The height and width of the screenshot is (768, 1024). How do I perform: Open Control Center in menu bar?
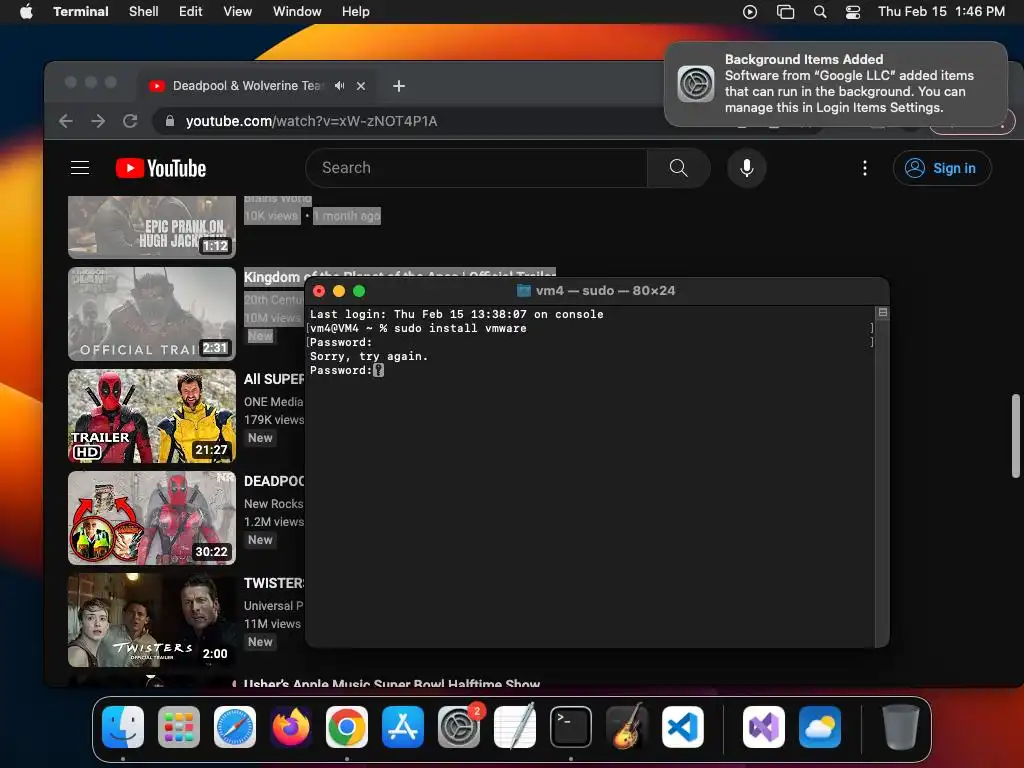click(x=853, y=12)
